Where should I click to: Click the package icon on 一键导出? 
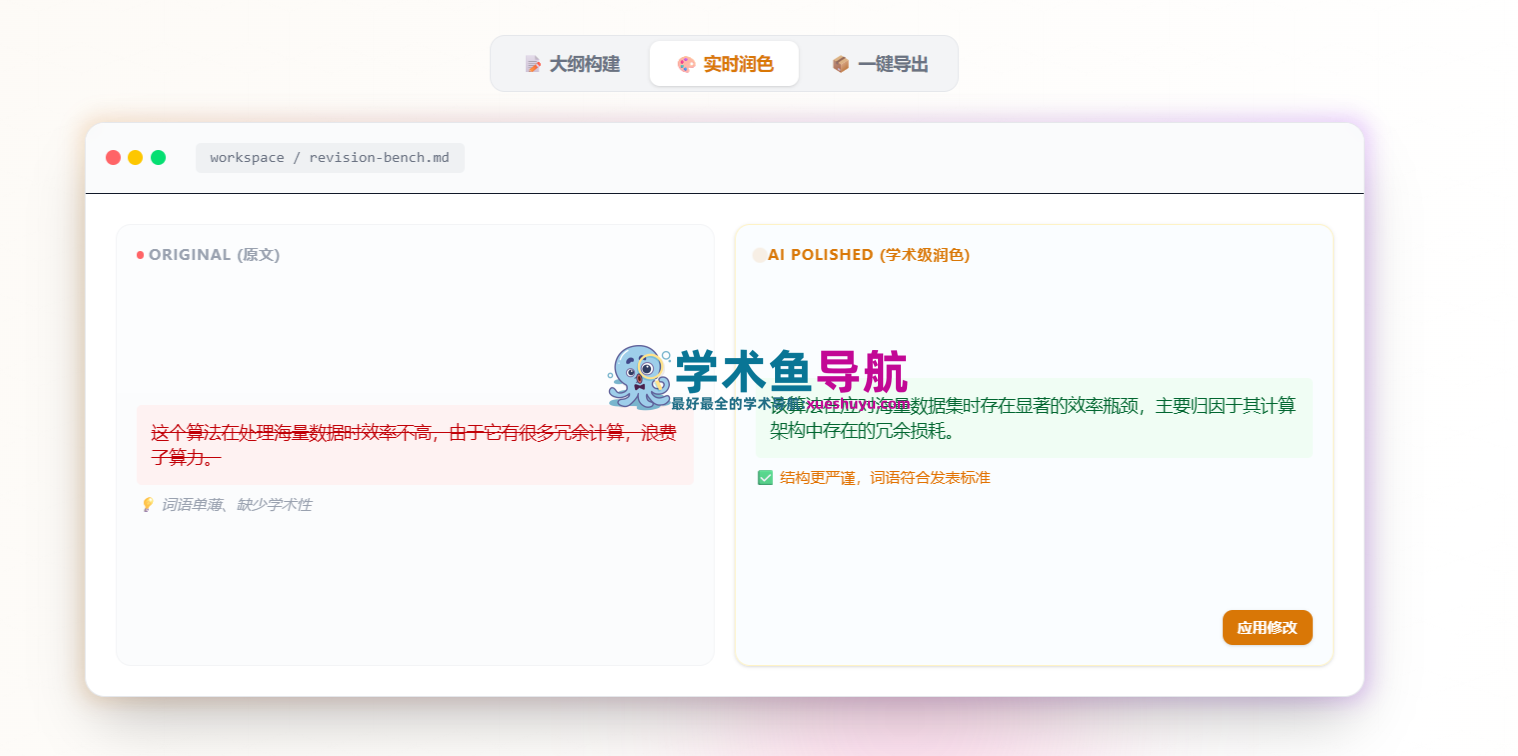pos(841,64)
